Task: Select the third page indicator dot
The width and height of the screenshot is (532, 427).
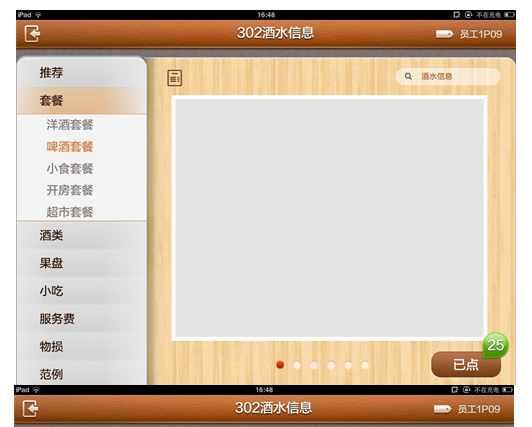Action: (314, 365)
